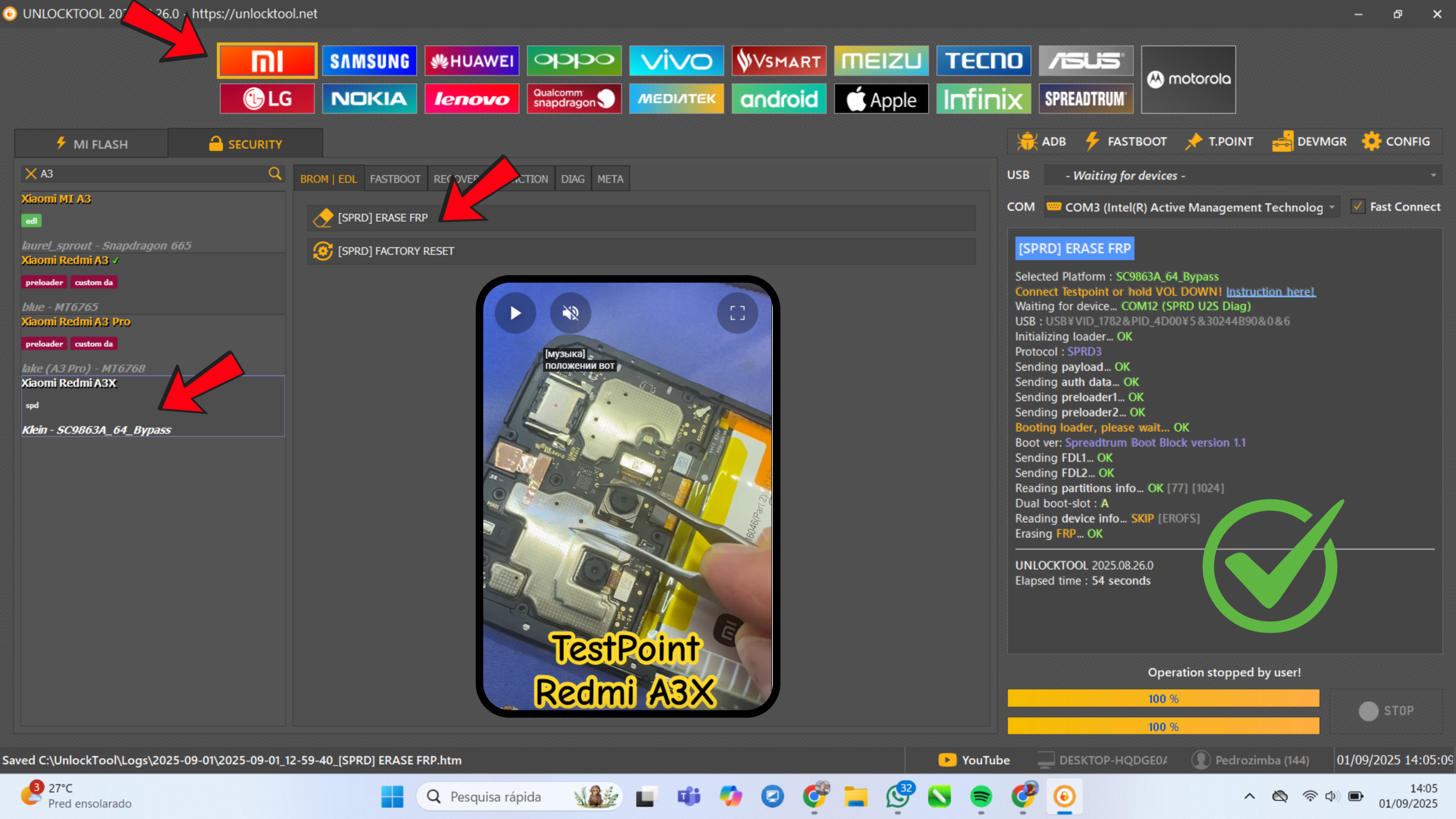Click the search magnifier icon

275,173
